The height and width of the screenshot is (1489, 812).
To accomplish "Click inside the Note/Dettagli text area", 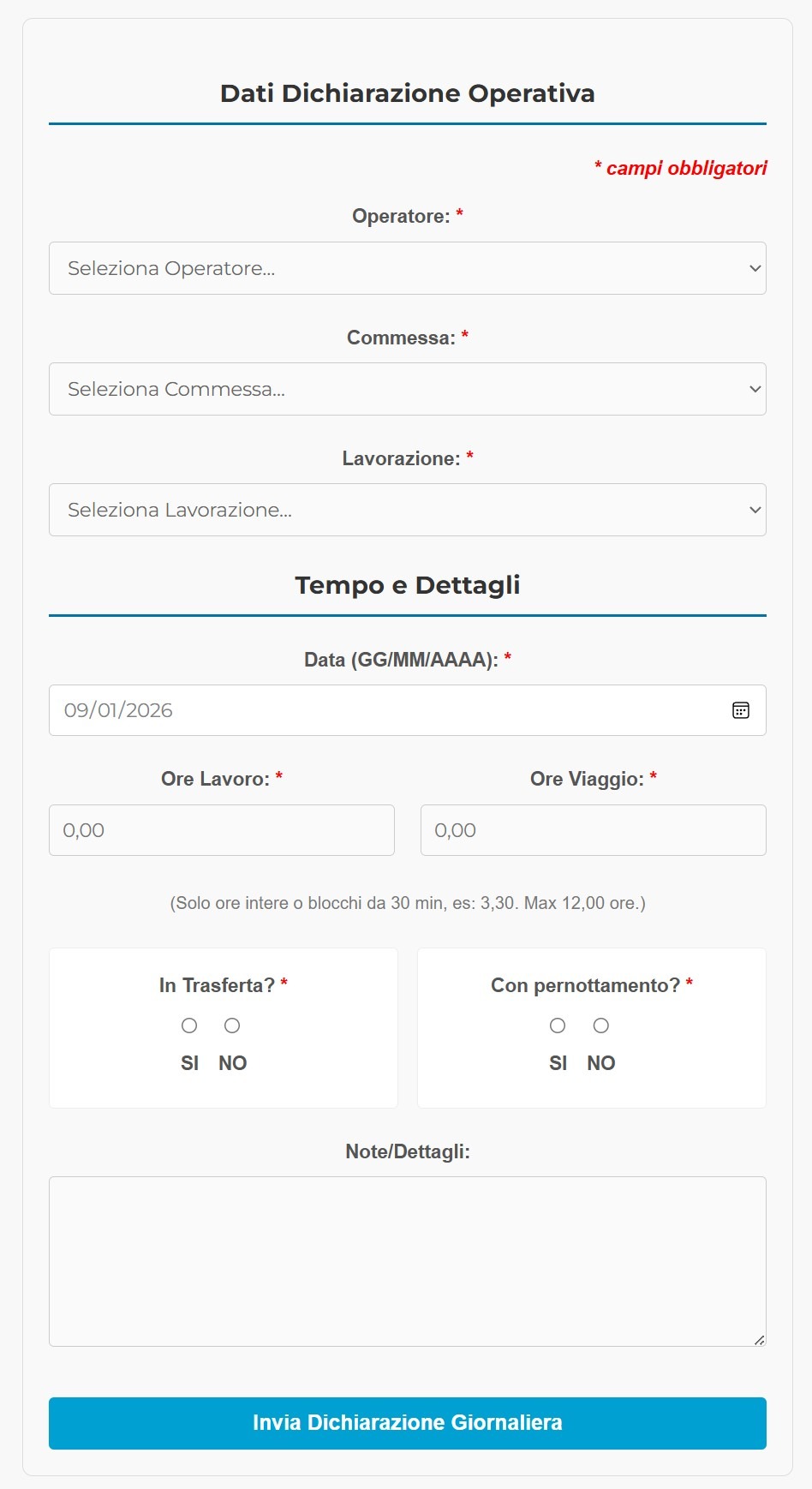I will click(x=408, y=1261).
